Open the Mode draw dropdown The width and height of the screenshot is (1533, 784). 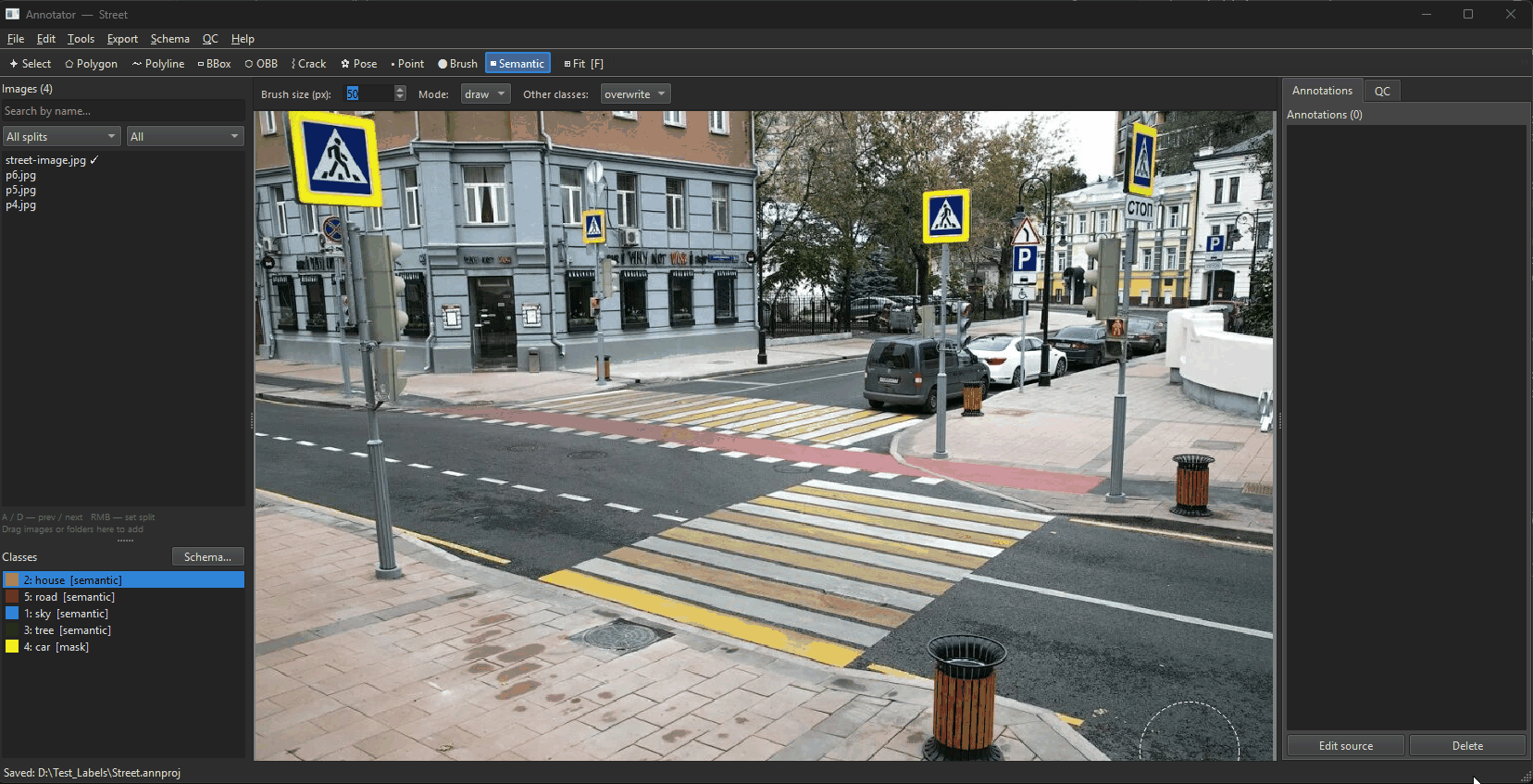[x=485, y=94]
